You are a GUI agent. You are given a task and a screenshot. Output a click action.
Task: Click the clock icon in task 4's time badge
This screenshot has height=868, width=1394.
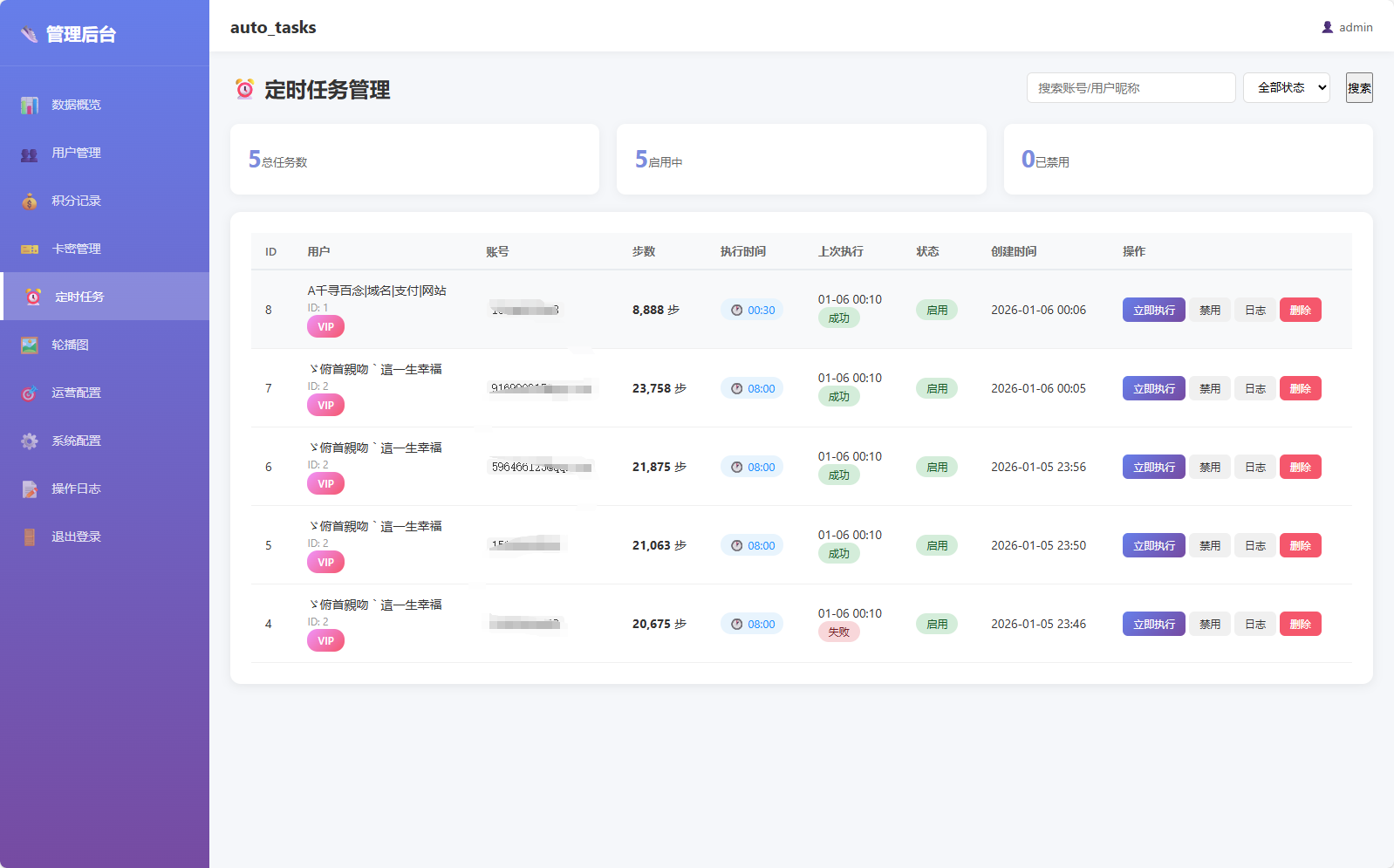pos(737,624)
